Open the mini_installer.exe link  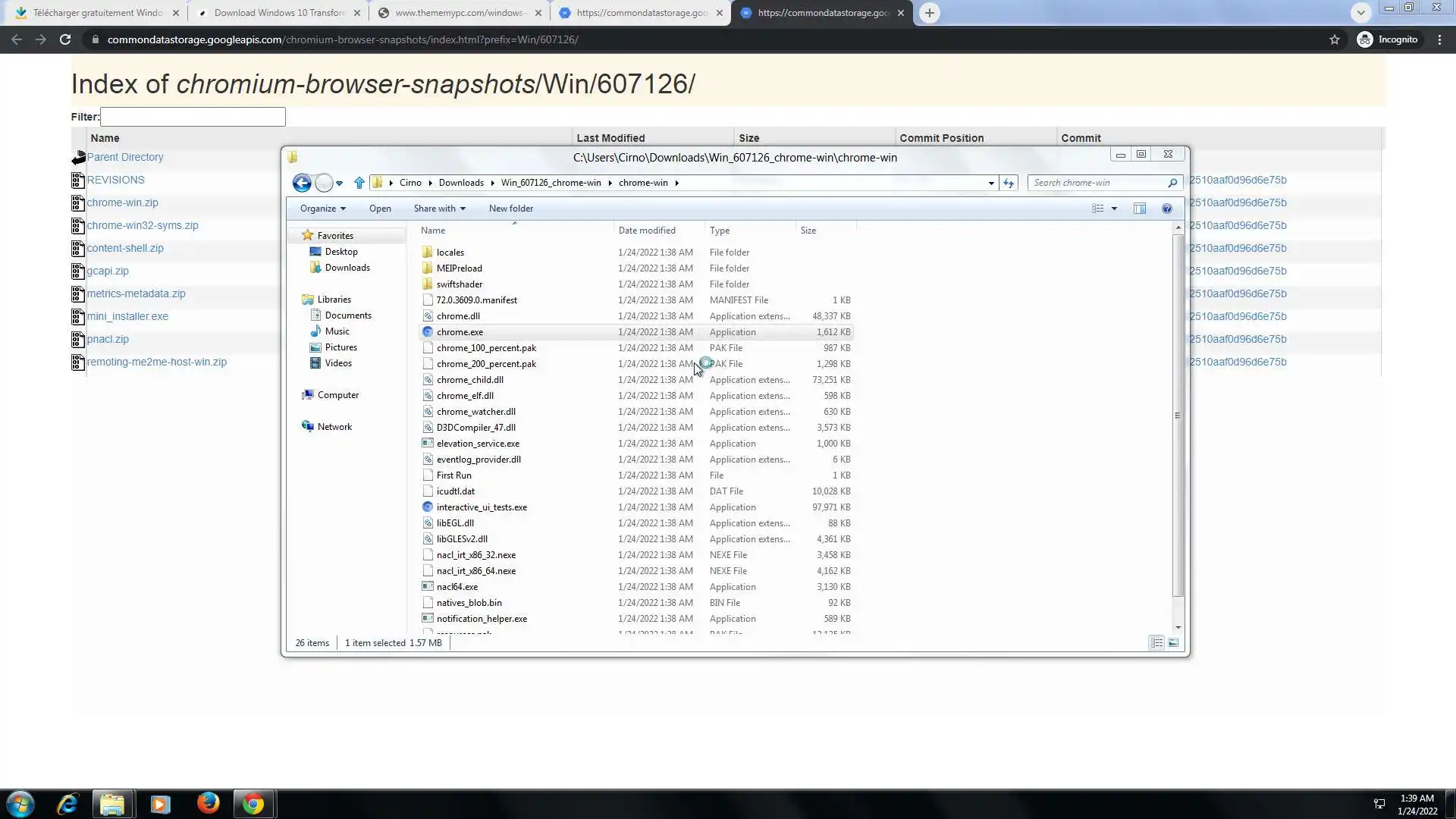127,316
